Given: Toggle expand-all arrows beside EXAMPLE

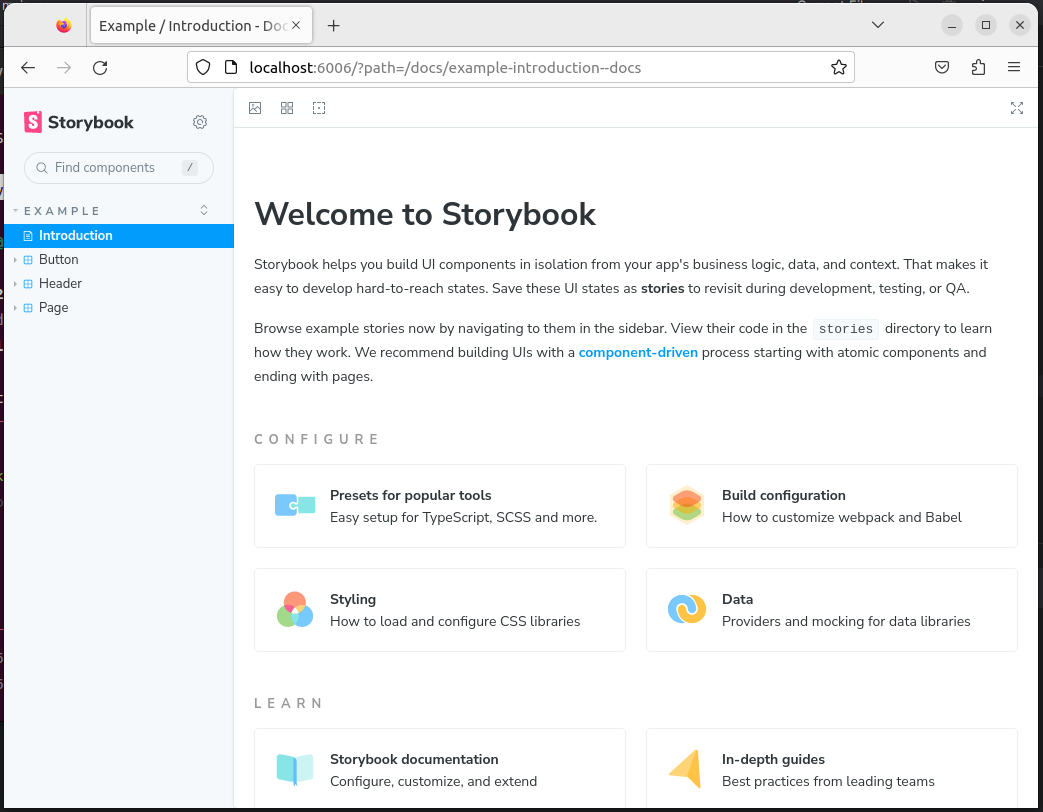Looking at the screenshot, I should (204, 210).
